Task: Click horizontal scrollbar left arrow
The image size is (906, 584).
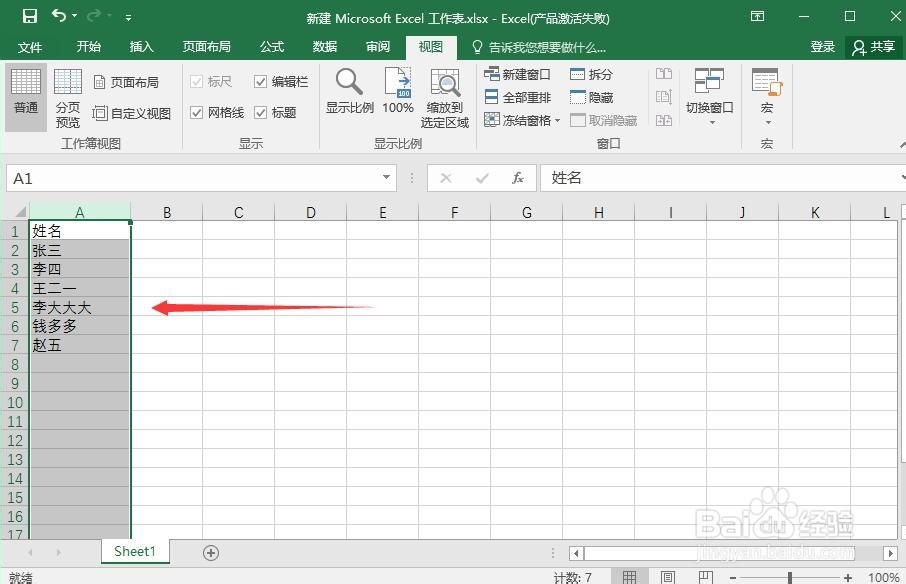Action: click(x=576, y=553)
